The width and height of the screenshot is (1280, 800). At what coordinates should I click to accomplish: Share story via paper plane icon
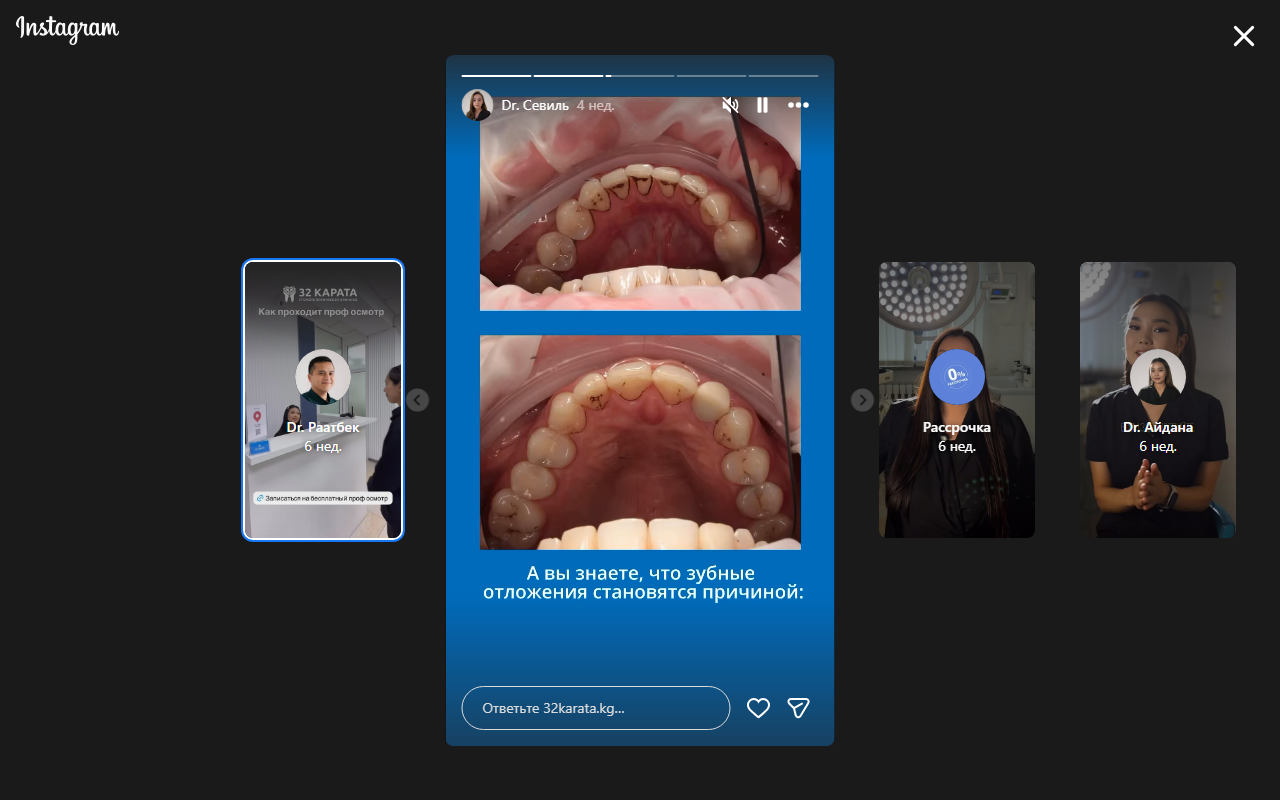798,708
